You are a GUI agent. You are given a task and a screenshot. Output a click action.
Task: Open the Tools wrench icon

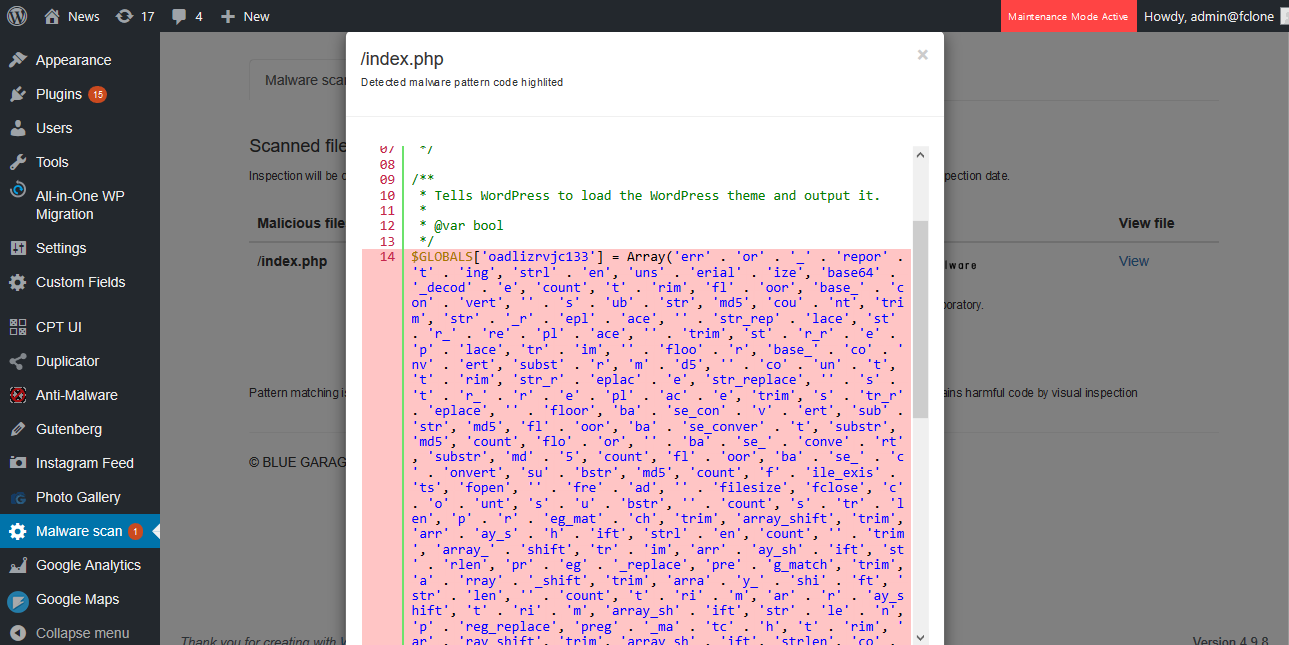click(17, 162)
